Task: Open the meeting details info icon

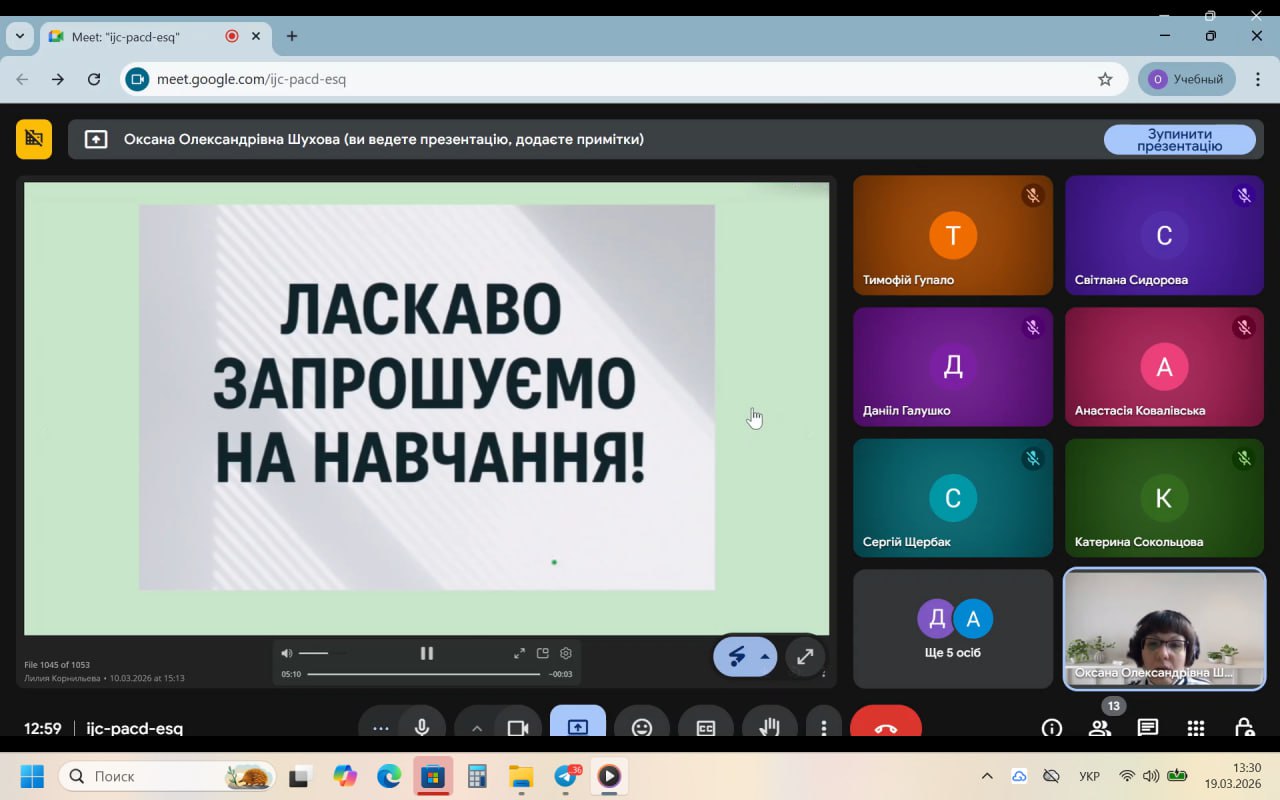Action: click(1051, 728)
